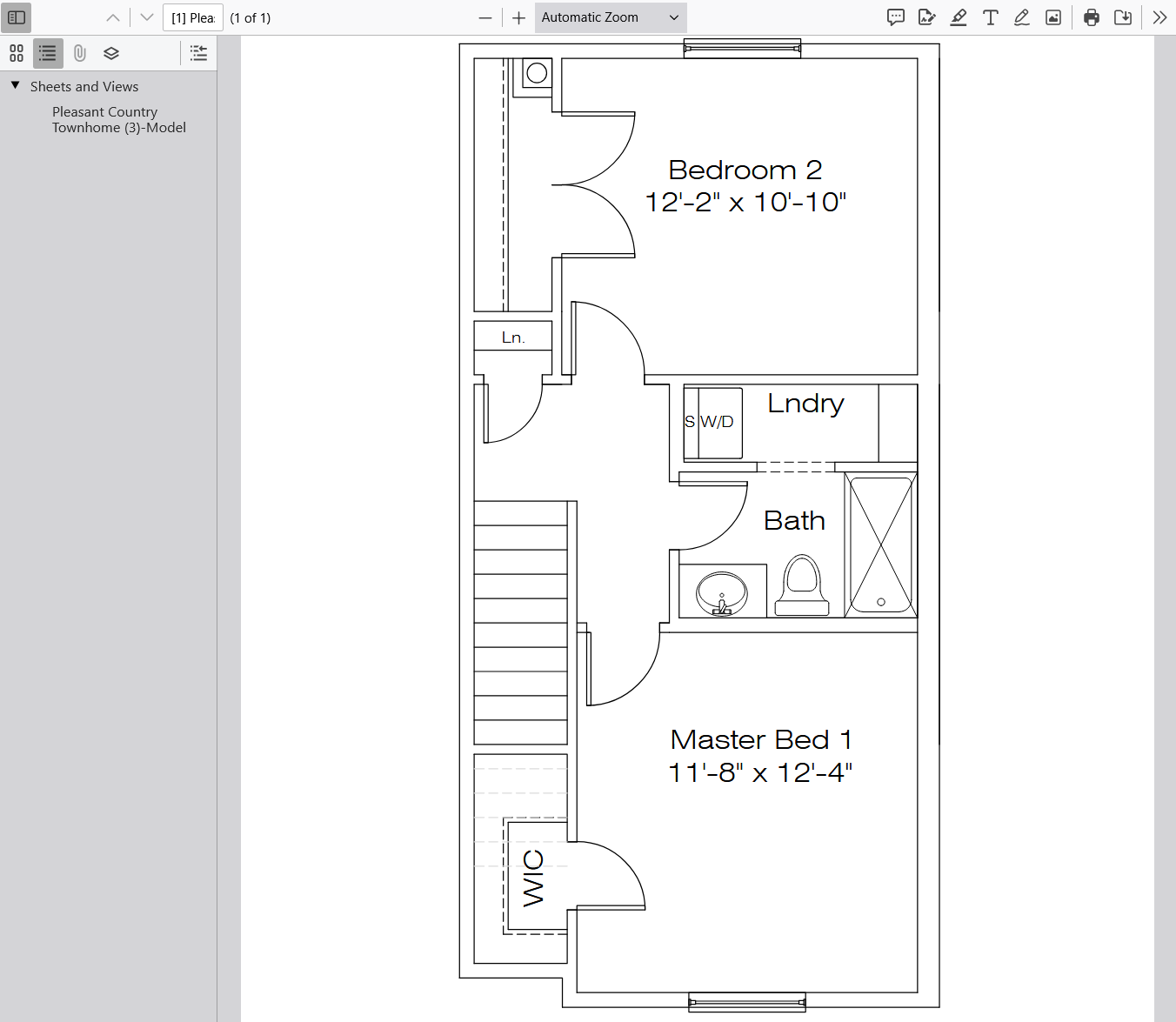The image size is (1176, 1022).
Task: Show the attachments panel
Action: point(79,54)
